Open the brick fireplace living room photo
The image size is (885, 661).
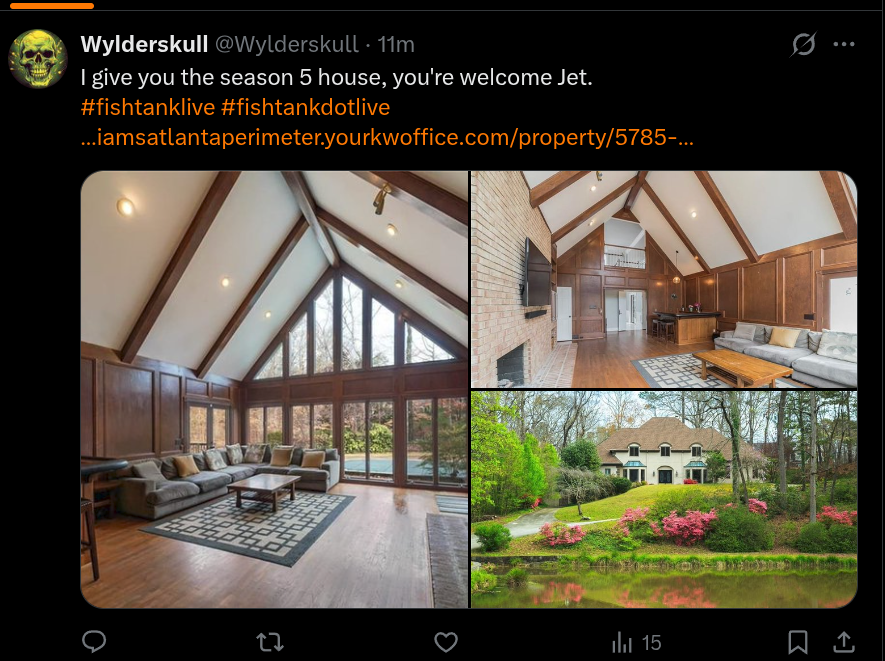click(664, 279)
